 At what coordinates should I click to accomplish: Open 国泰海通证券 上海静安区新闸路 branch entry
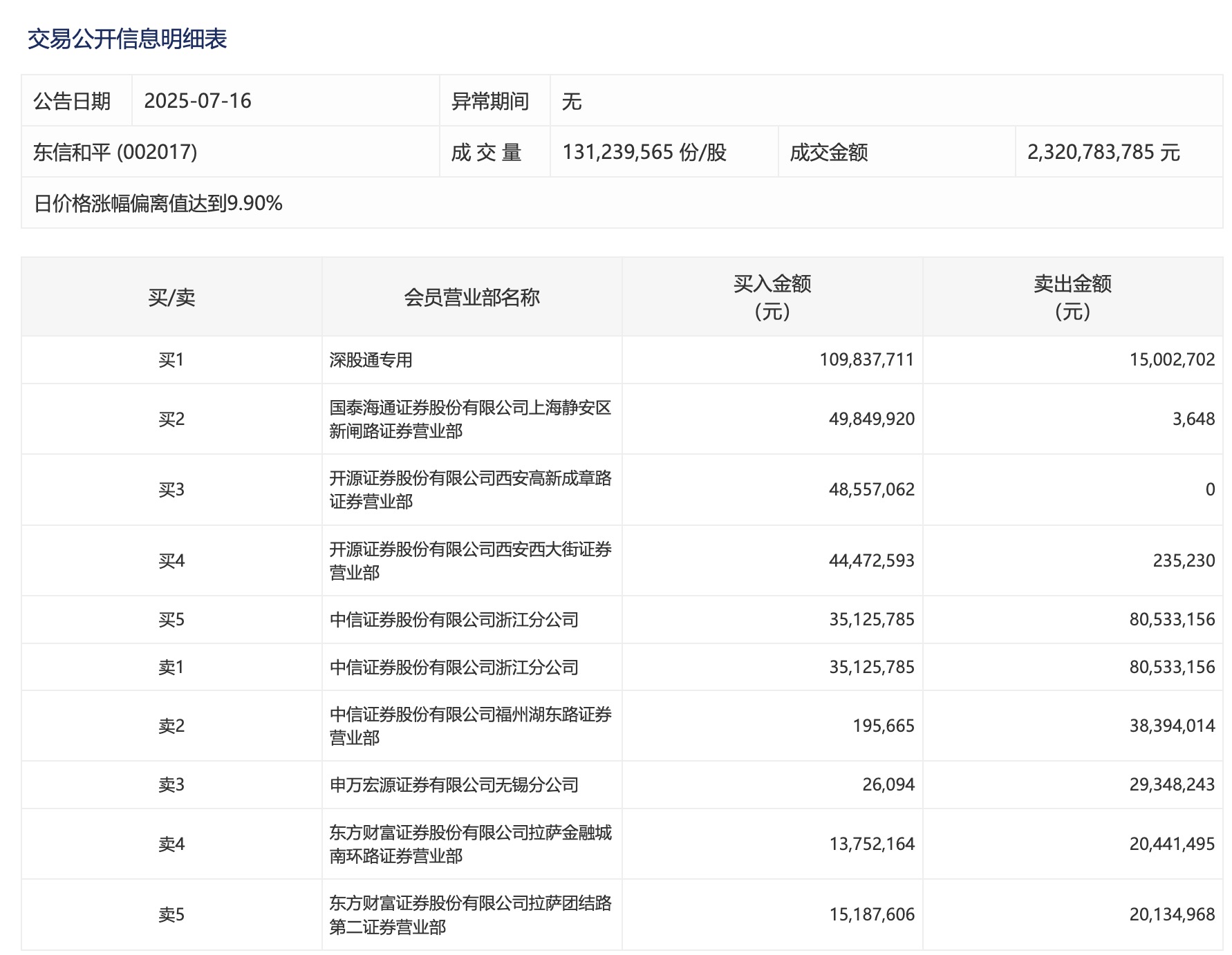pyautogui.click(x=470, y=419)
